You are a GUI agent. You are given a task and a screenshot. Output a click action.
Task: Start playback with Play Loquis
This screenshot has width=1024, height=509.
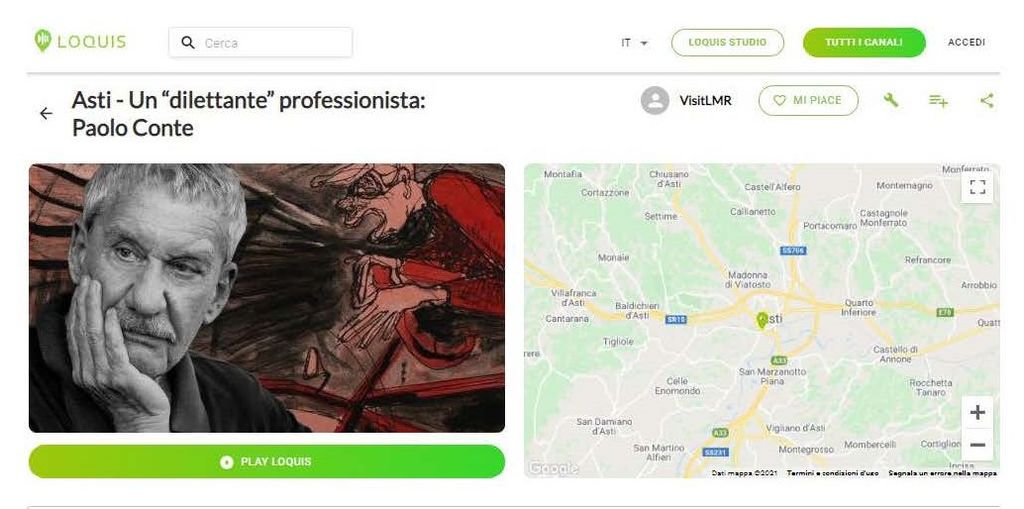266,461
